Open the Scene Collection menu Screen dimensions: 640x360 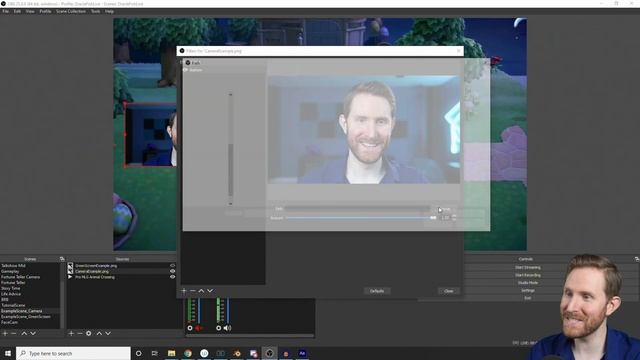pyautogui.click(x=71, y=11)
